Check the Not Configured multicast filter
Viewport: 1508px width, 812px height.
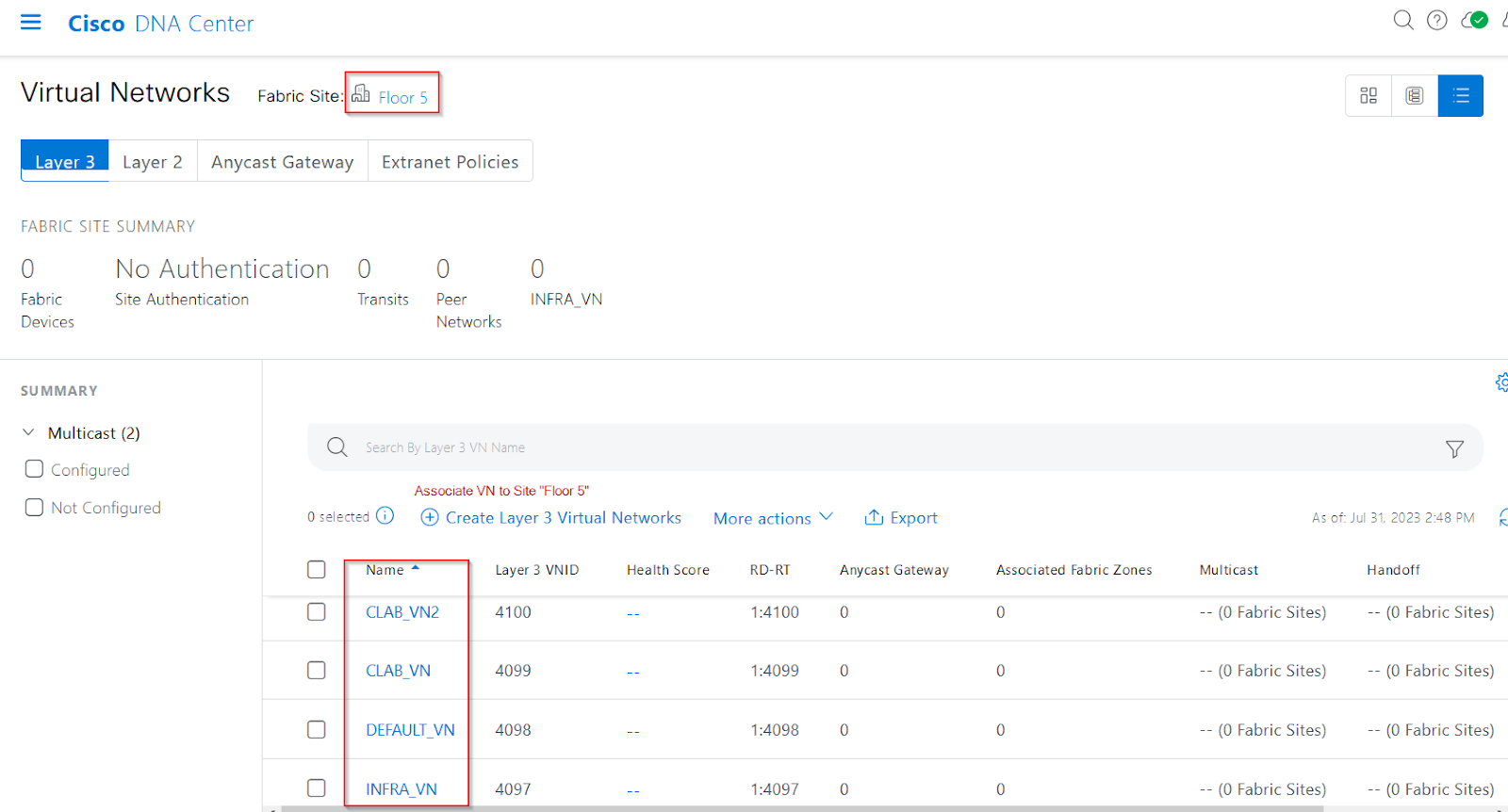coord(34,507)
